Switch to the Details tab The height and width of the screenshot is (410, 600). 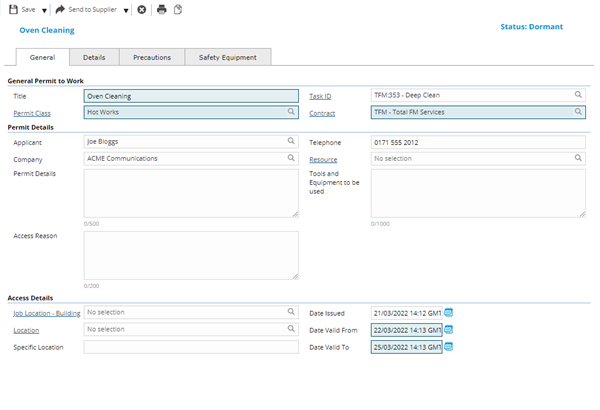pyautogui.click(x=94, y=58)
